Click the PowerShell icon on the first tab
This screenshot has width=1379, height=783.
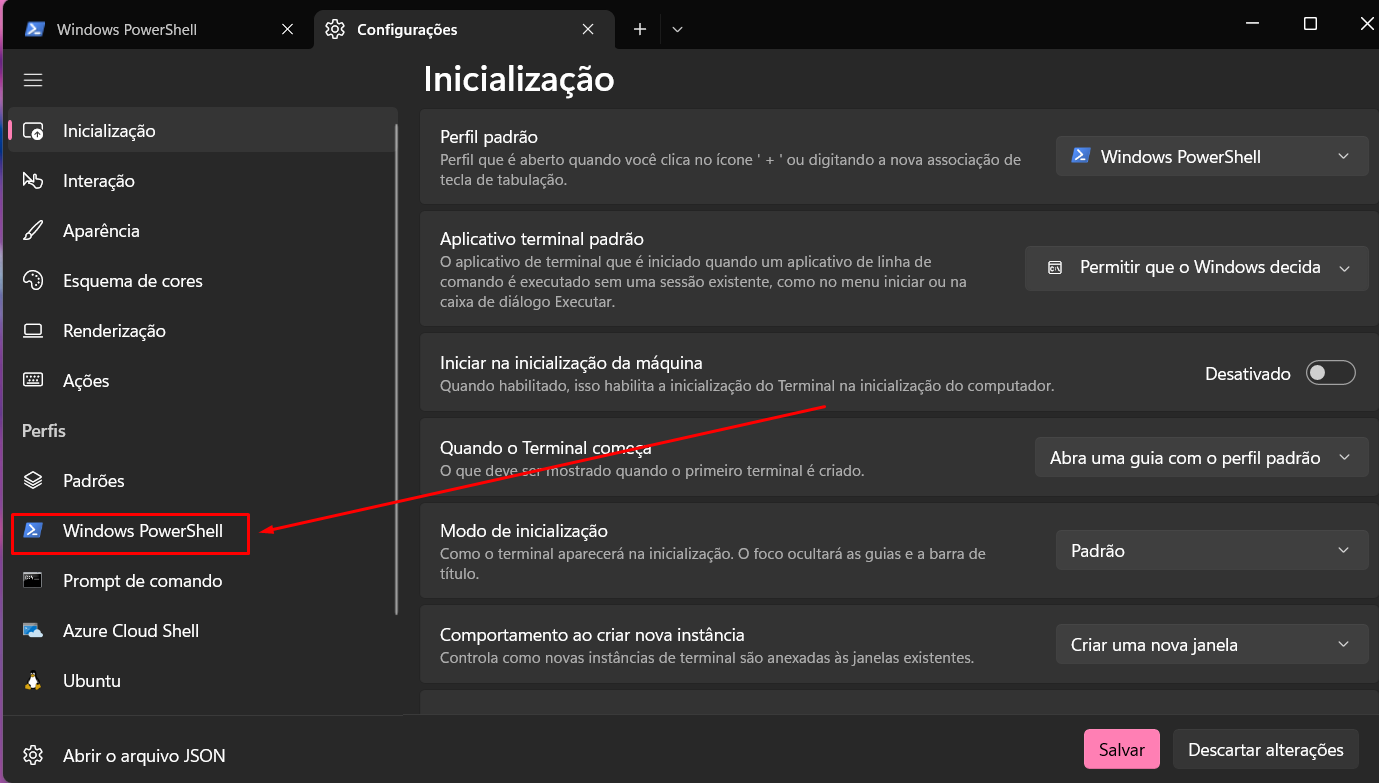tap(35, 29)
